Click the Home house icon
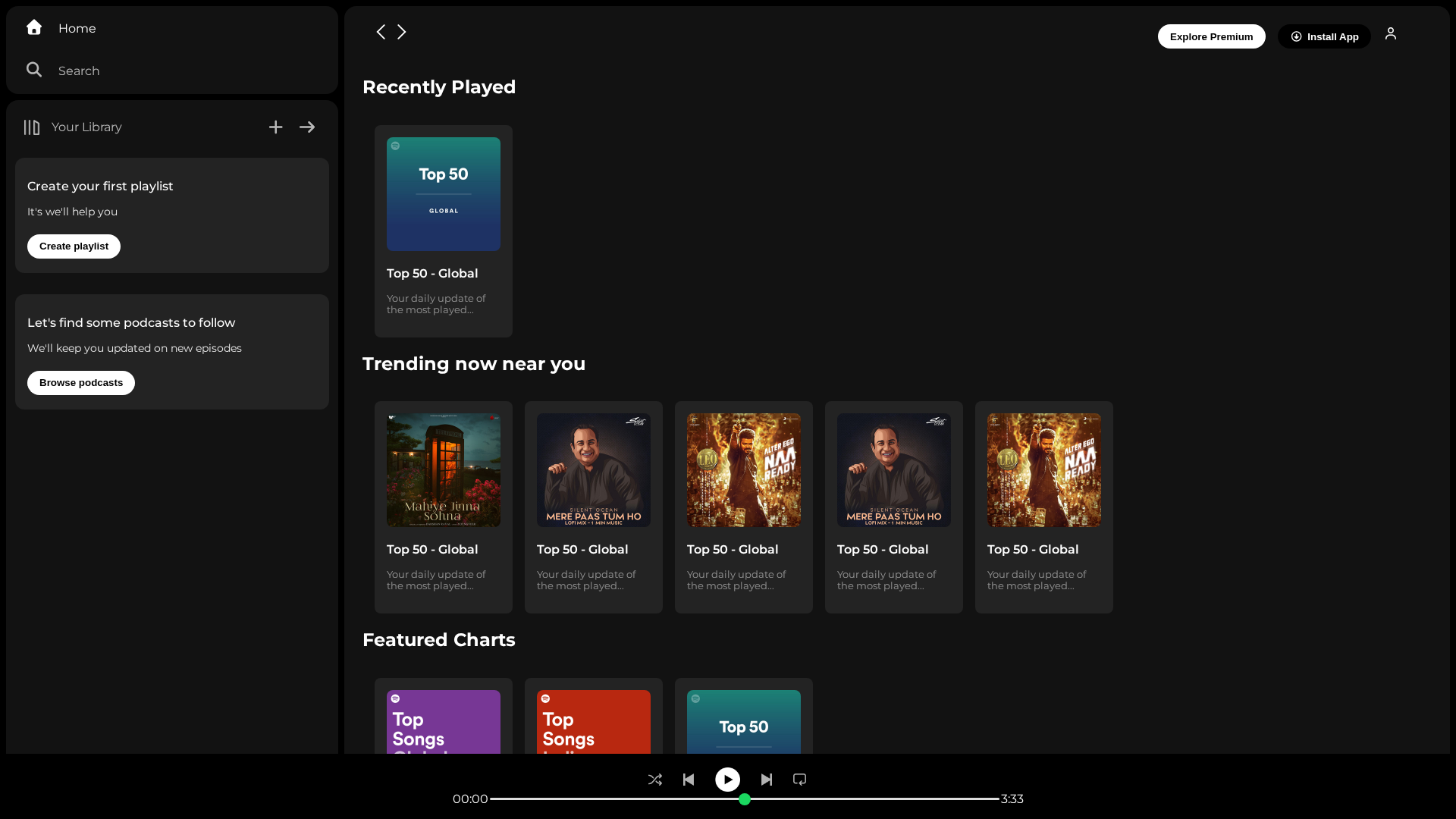The width and height of the screenshot is (1456, 819). pyautogui.click(x=34, y=27)
